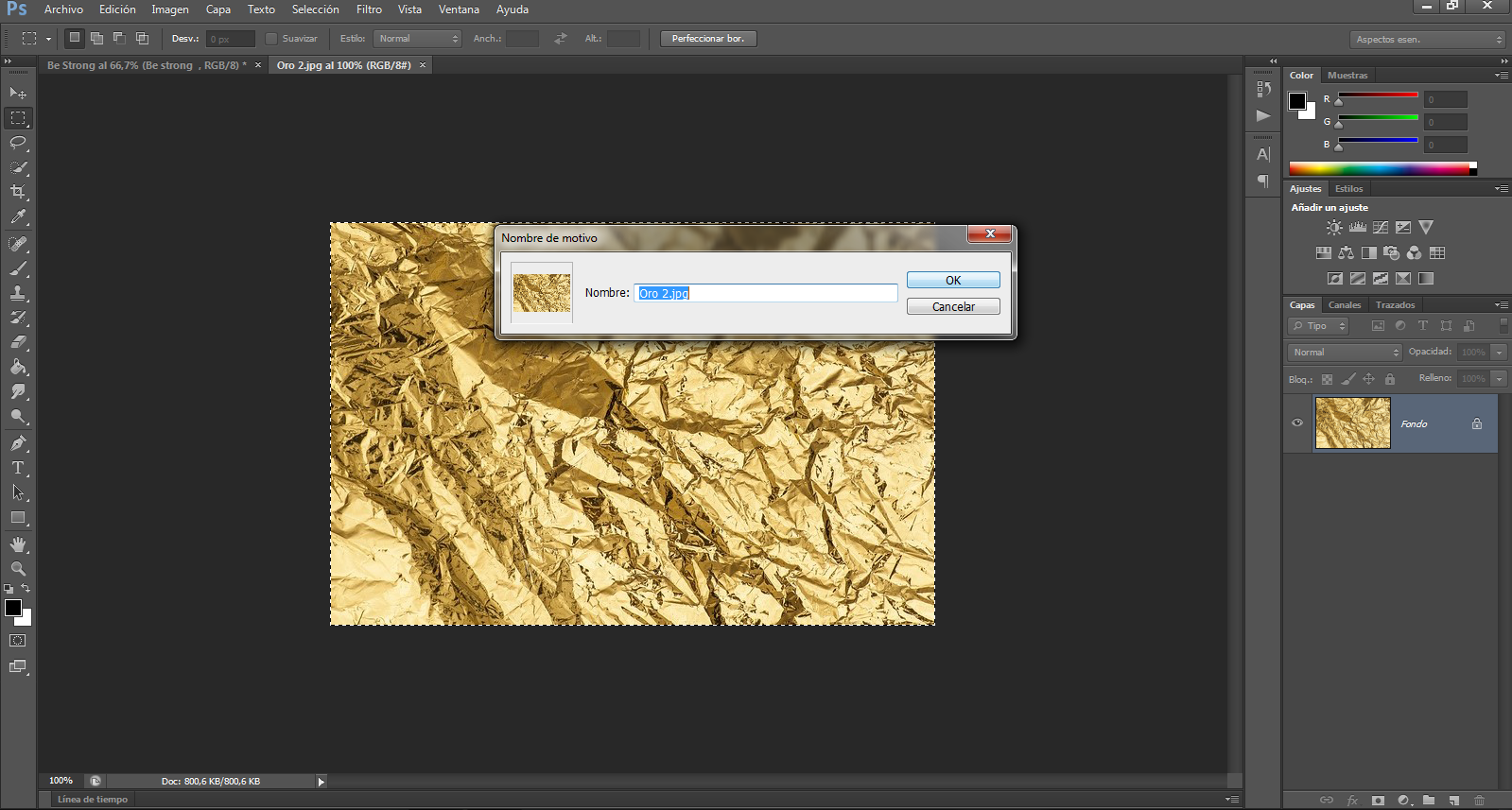The image size is (1512, 810).
Task: Select the Lasso tool
Action: [18, 143]
